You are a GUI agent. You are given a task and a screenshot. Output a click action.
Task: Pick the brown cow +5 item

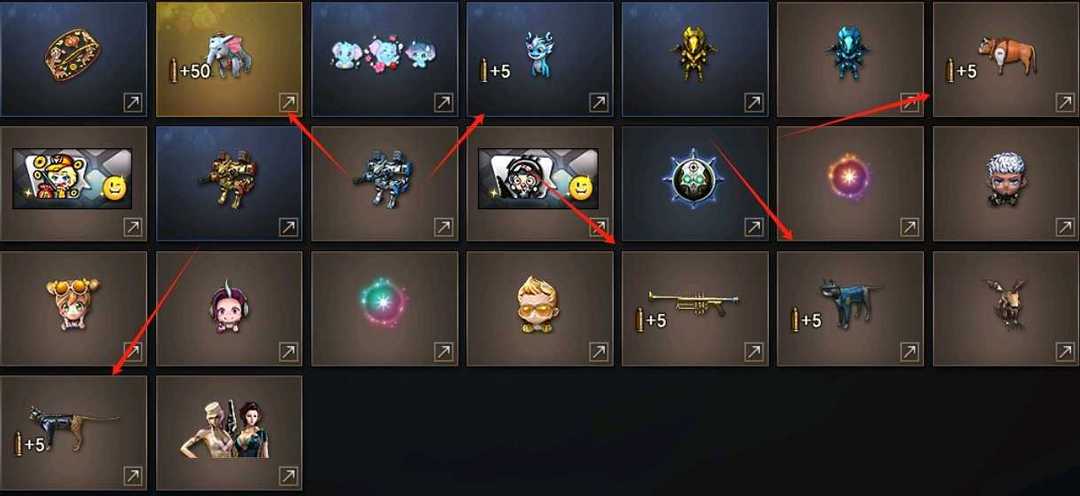[x=1006, y=59]
